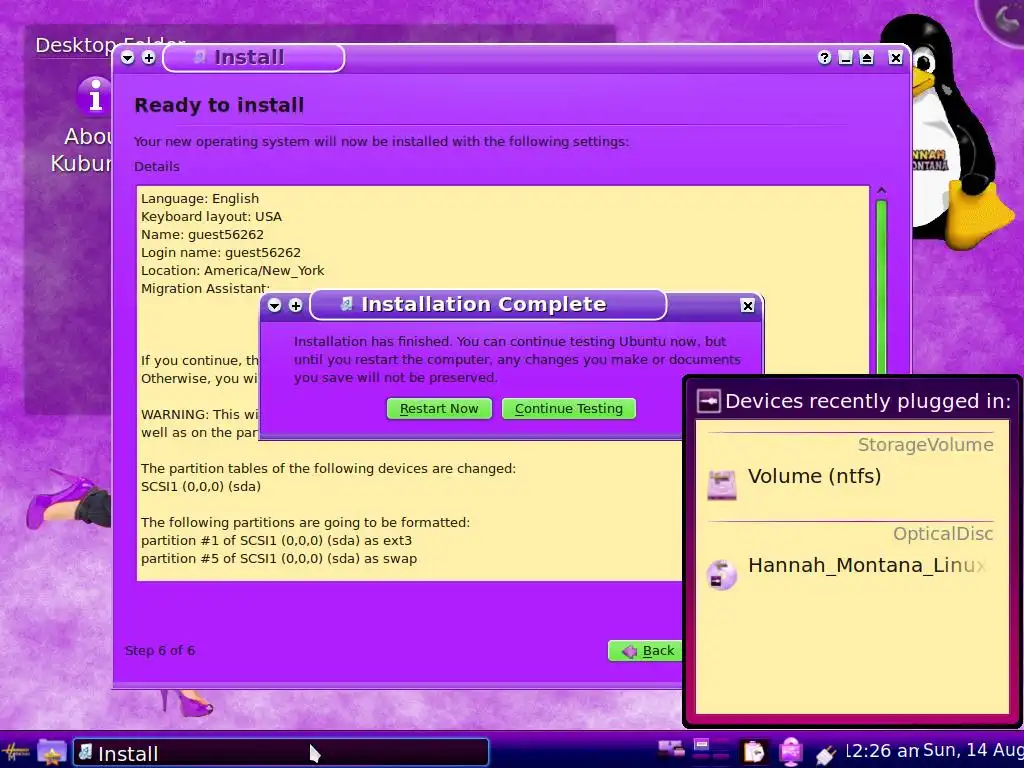Click the green scrollbar in the Details box
Image resolution: width=1024 pixels, height=768 pixels.
click(x=881, y=287)
